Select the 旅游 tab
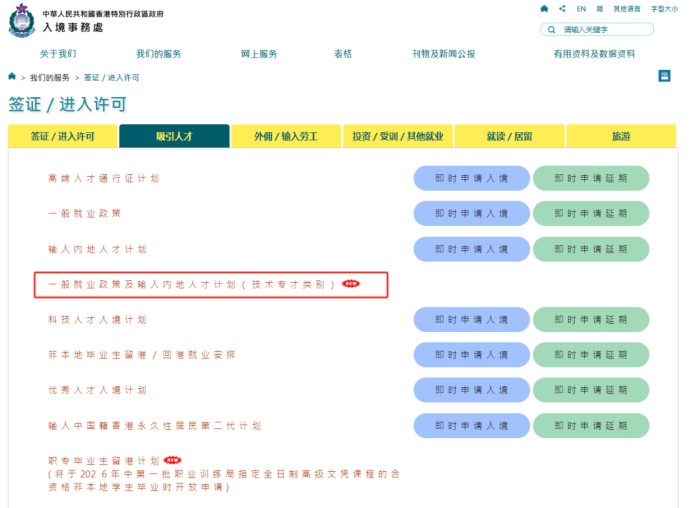Viewport: 700px width, 508px height. pyautogui.click(x=621, y=136)
